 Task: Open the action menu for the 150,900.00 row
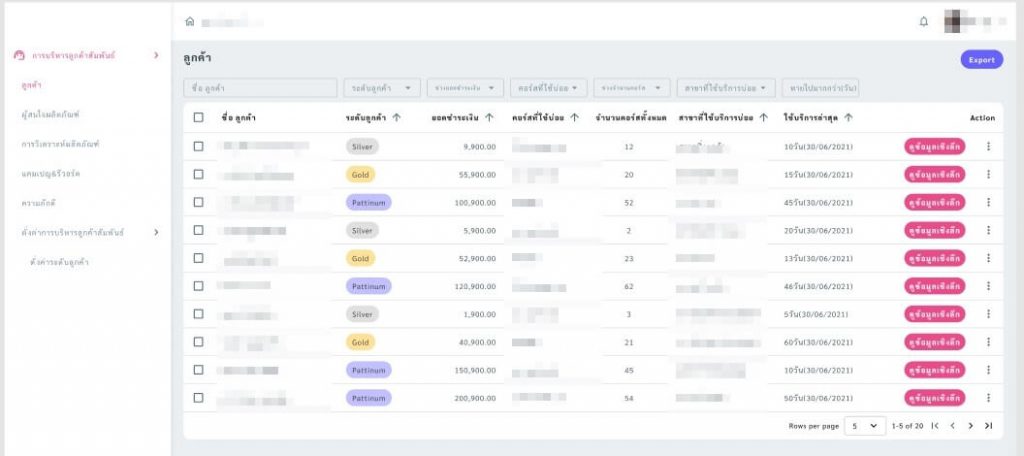pyautogui.click(x=988, y=370)
